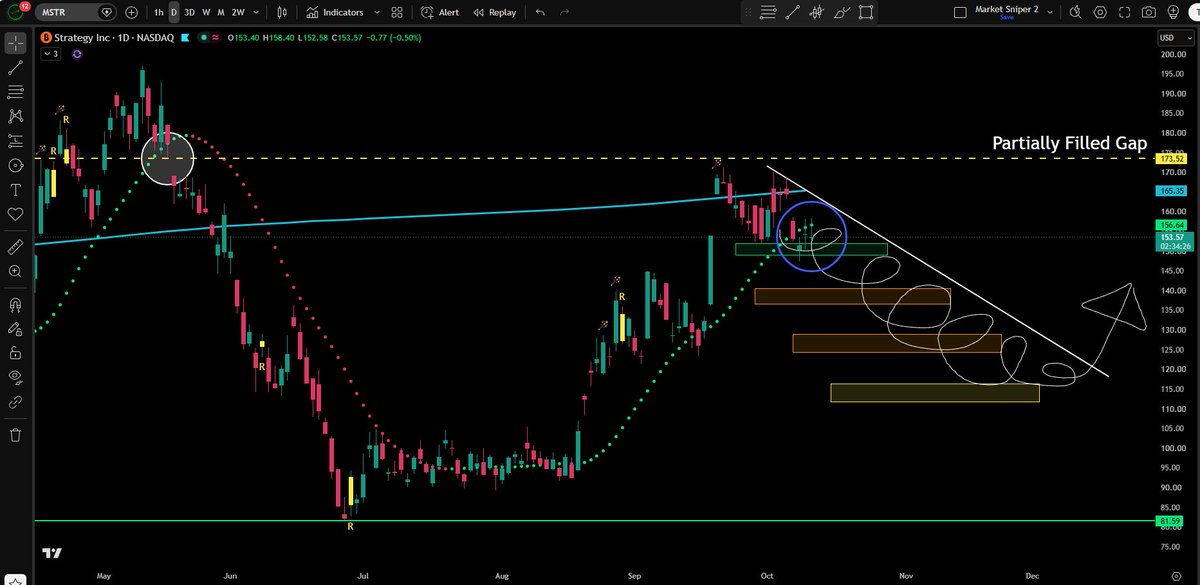Open chart settings hexagon icon

[1100, 12]
